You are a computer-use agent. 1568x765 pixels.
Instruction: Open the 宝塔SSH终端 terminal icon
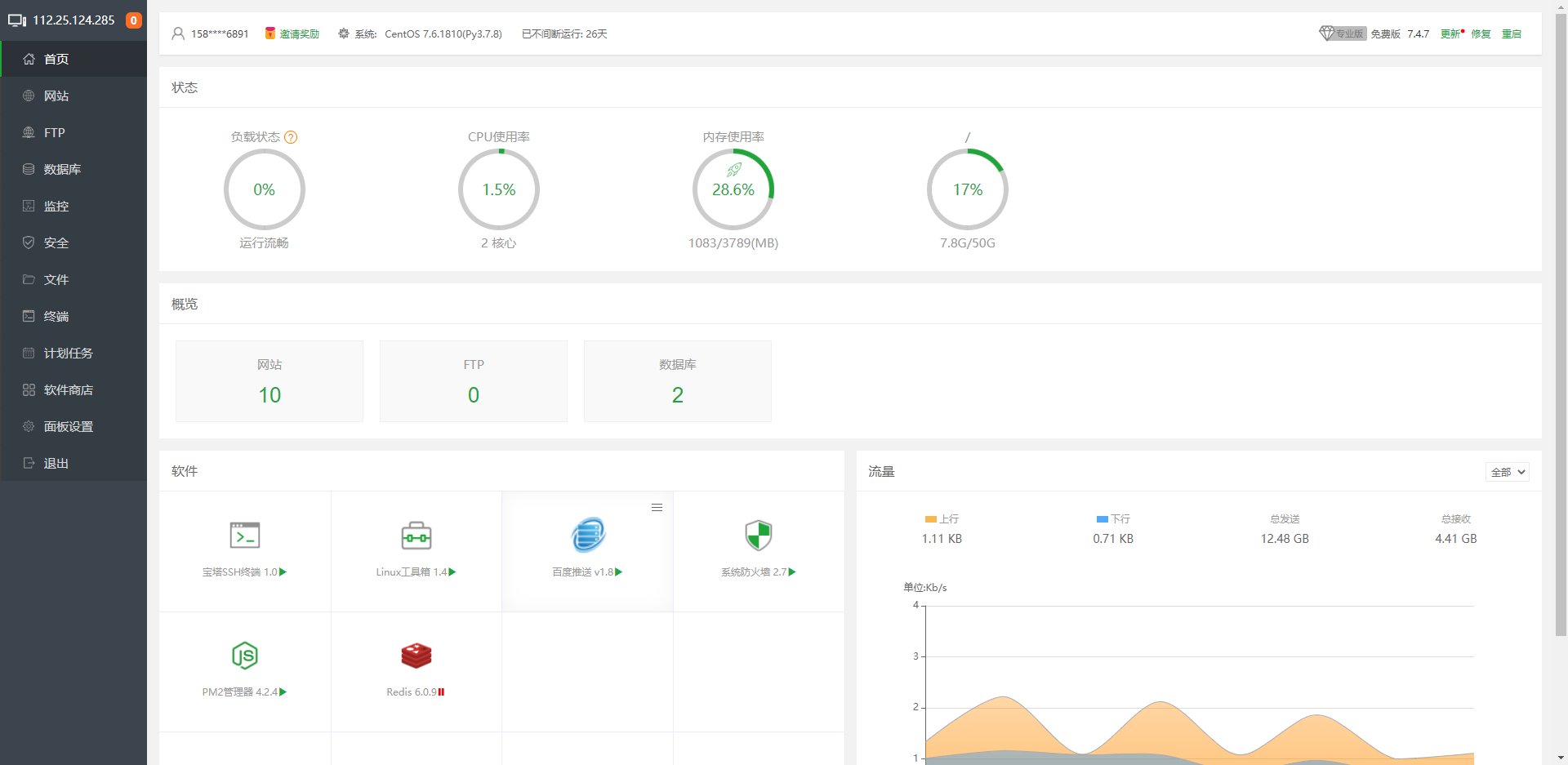[x=245, y=535]
